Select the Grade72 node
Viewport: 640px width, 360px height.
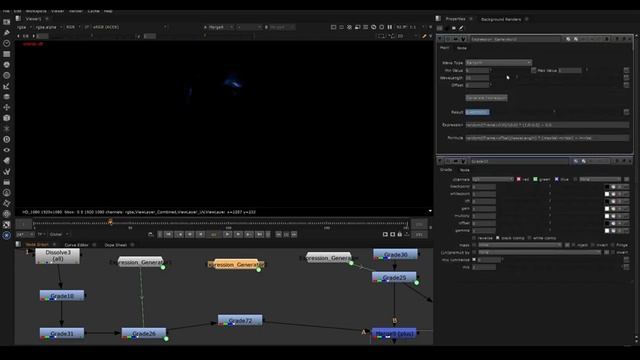click(x=240, y=320)
